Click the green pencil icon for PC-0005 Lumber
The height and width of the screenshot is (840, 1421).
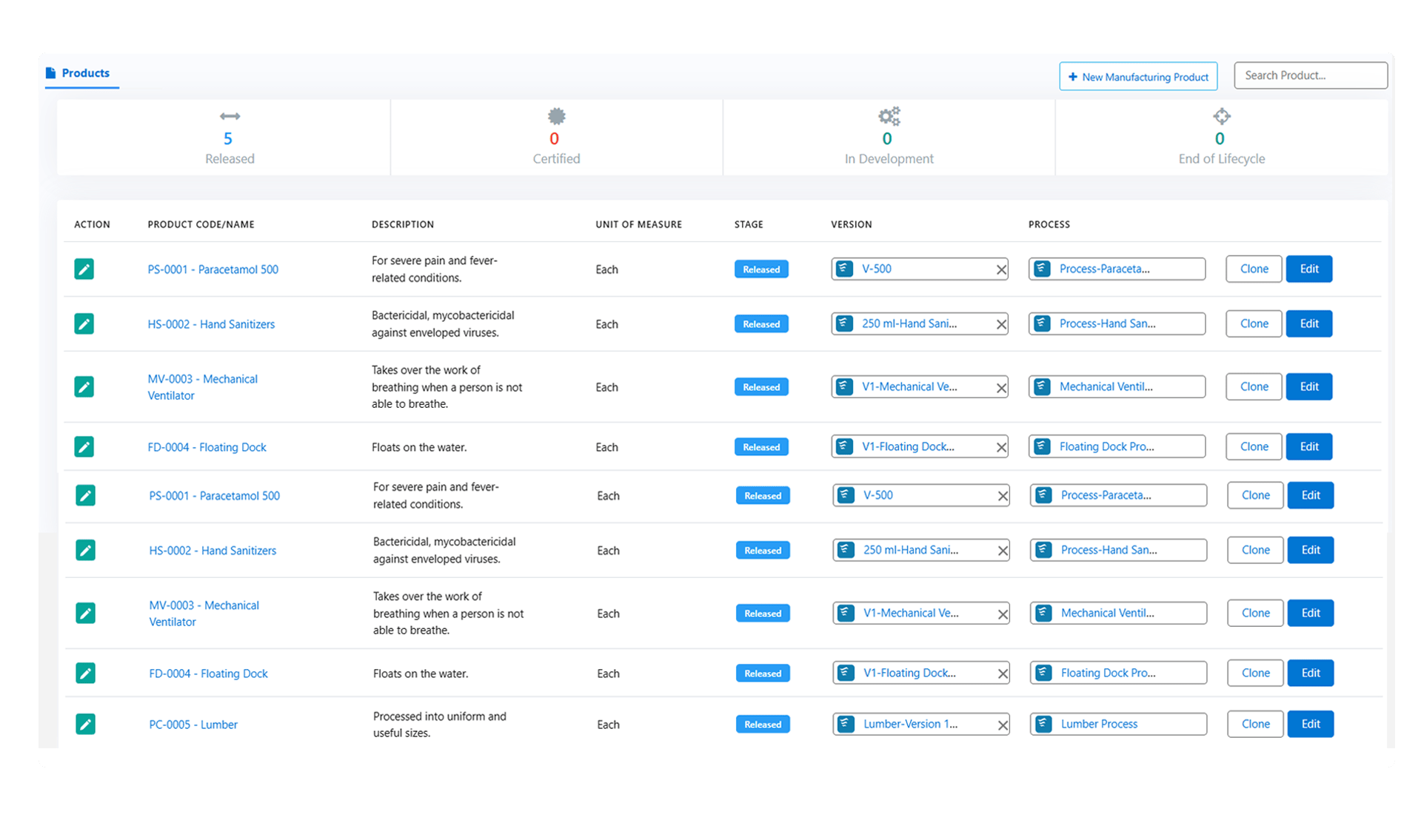click(85, 724)
